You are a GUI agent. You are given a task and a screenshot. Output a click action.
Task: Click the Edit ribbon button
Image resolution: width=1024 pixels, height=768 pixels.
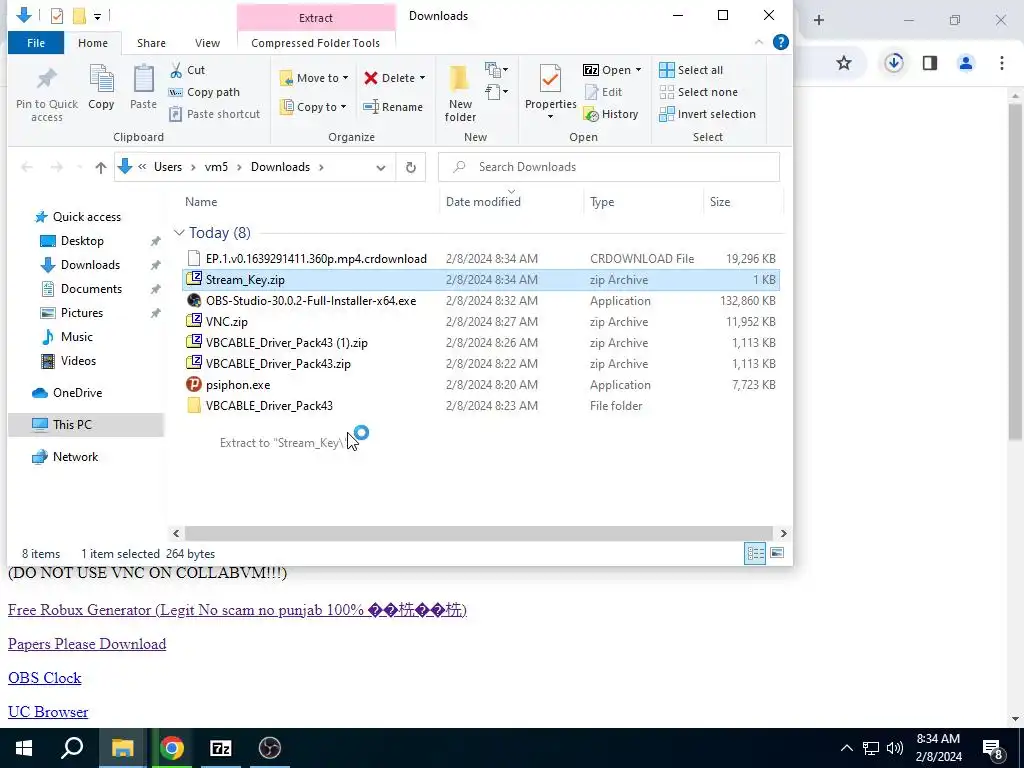coord(603,92)
